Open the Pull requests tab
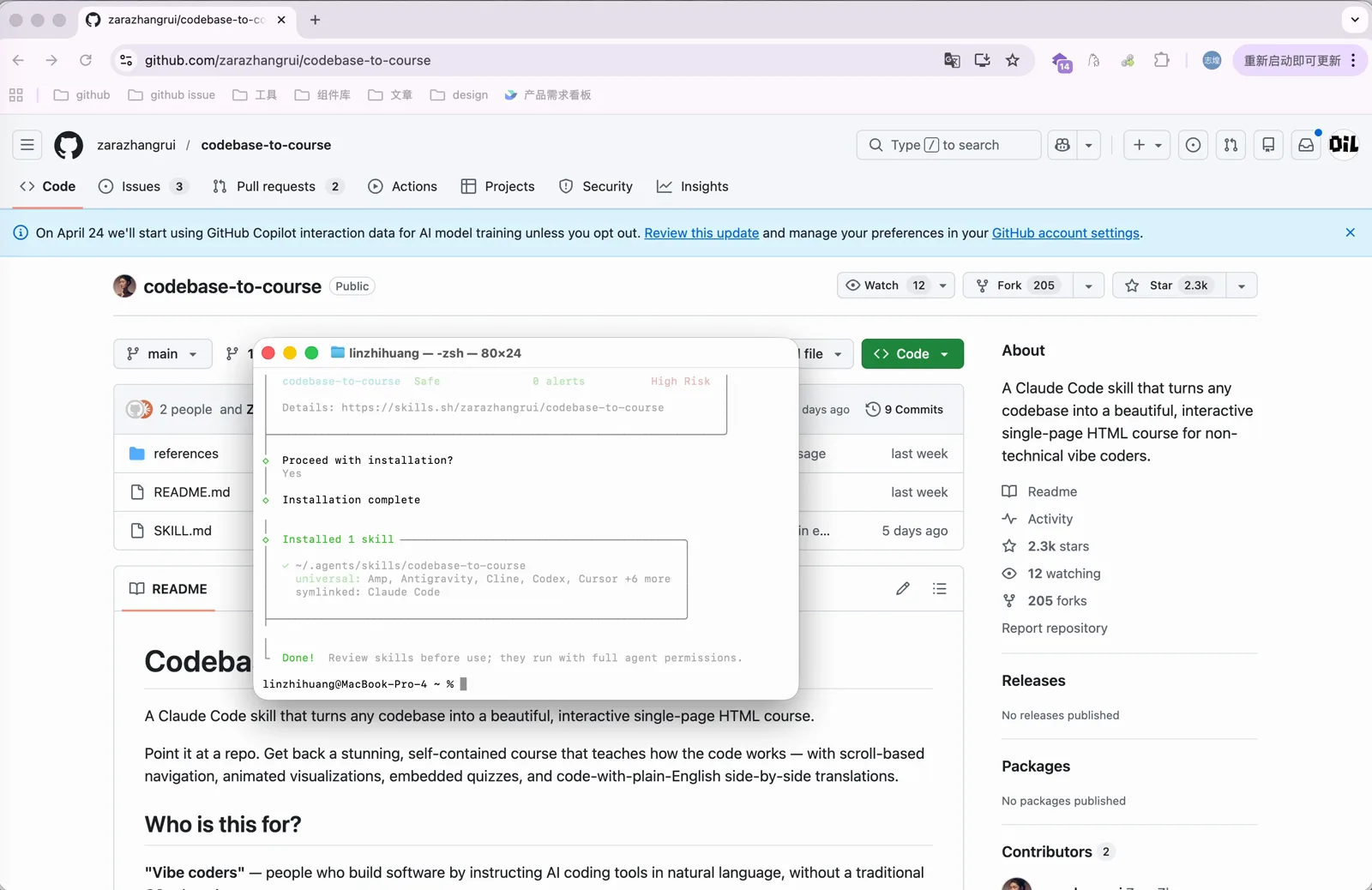 (277, 186)
